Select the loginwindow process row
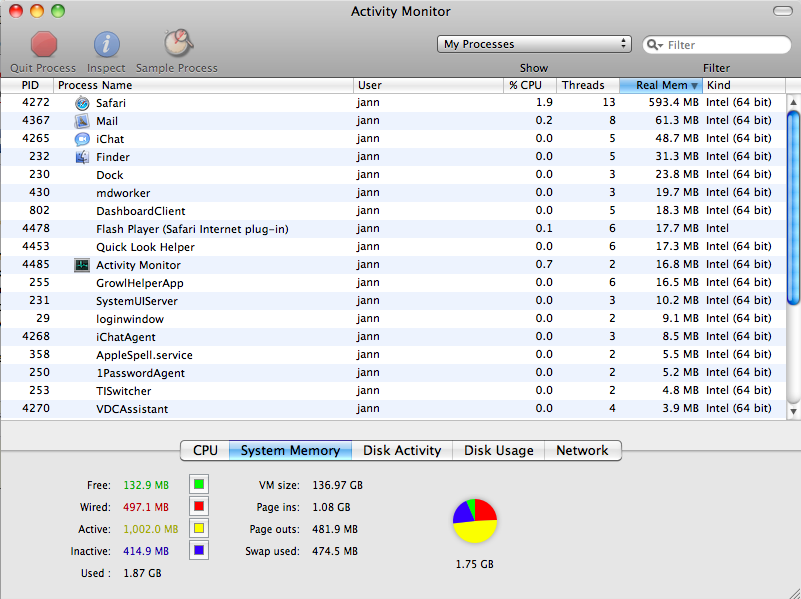 pos(393,319)
